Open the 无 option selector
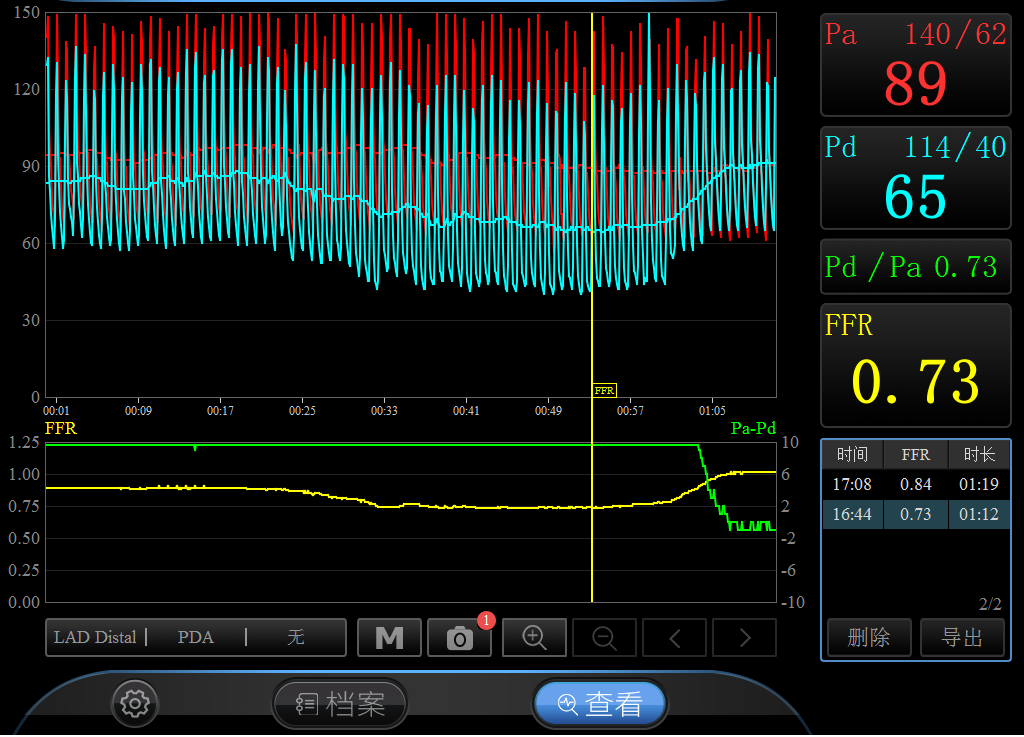 [296, 638]
